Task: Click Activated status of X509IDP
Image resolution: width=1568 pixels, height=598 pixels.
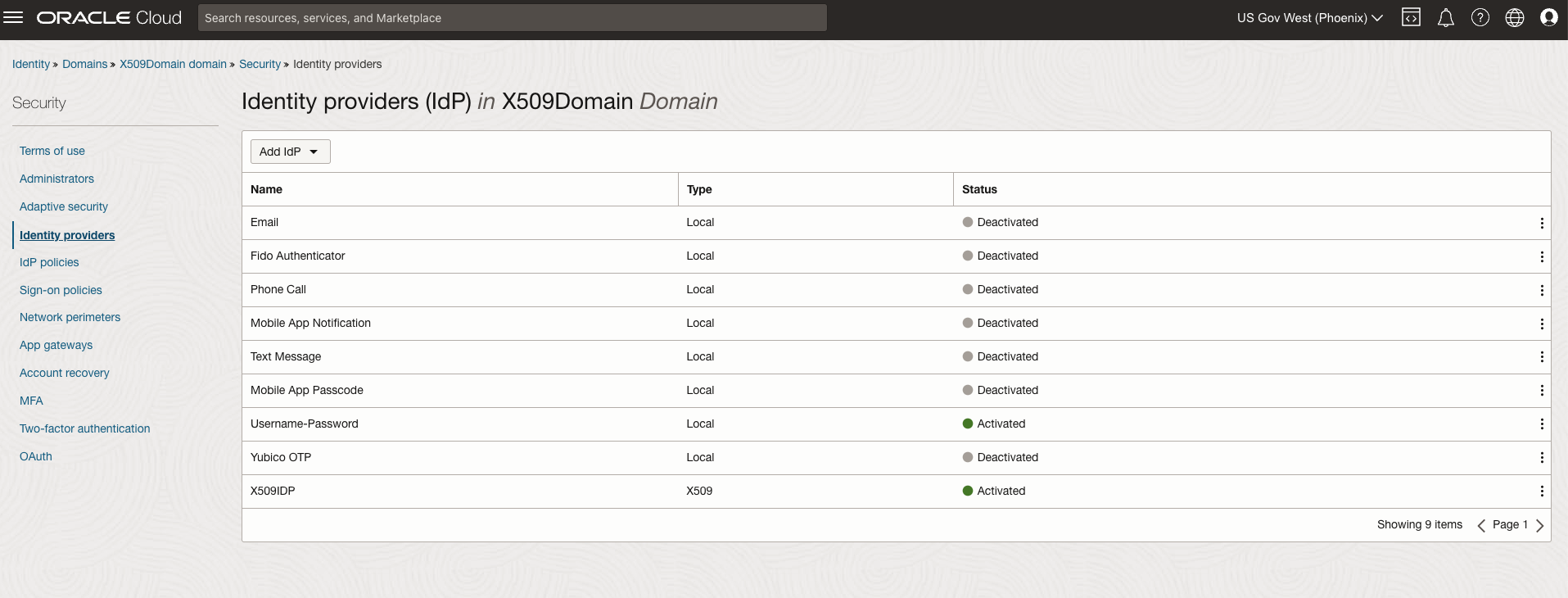Action: click(994, 491)
